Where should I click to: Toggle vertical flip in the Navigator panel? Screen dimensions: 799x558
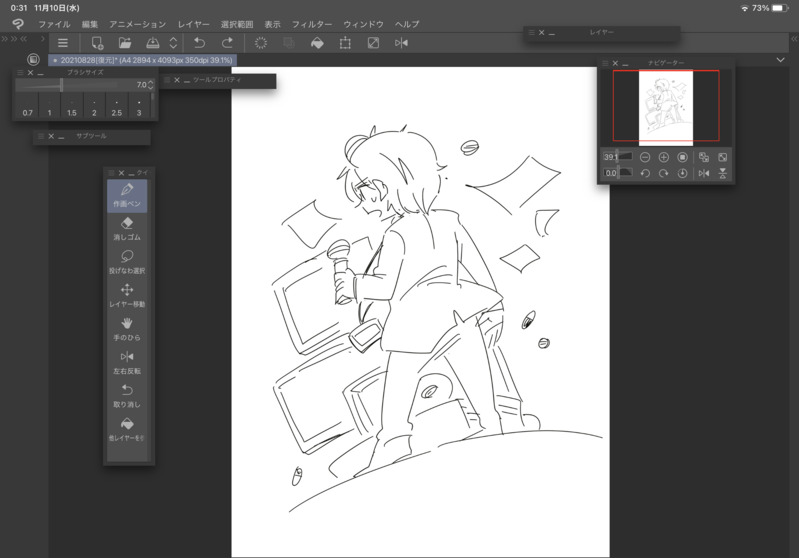pos(722,173)
